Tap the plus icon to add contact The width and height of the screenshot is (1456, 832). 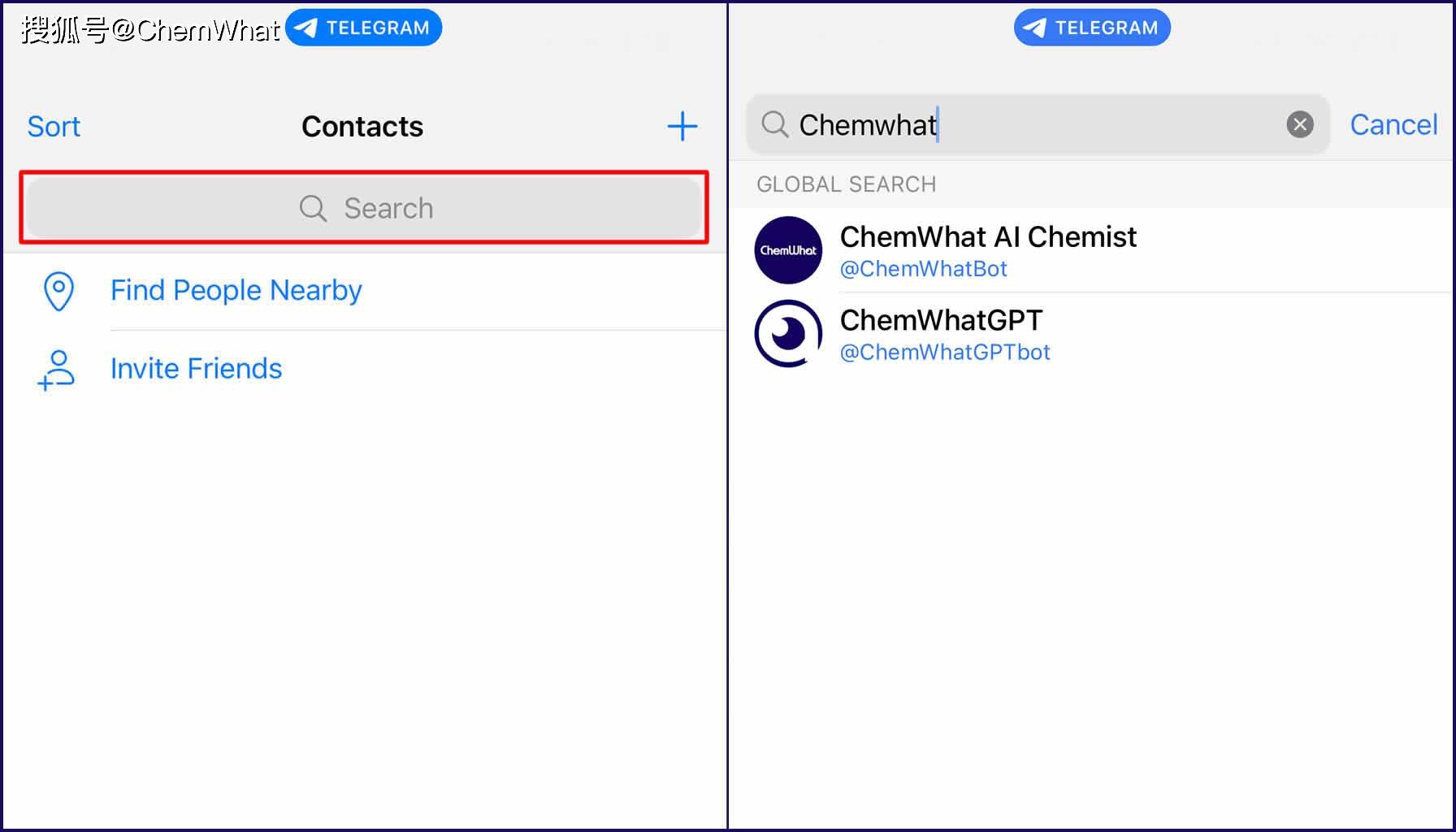(x=682, y=127)
